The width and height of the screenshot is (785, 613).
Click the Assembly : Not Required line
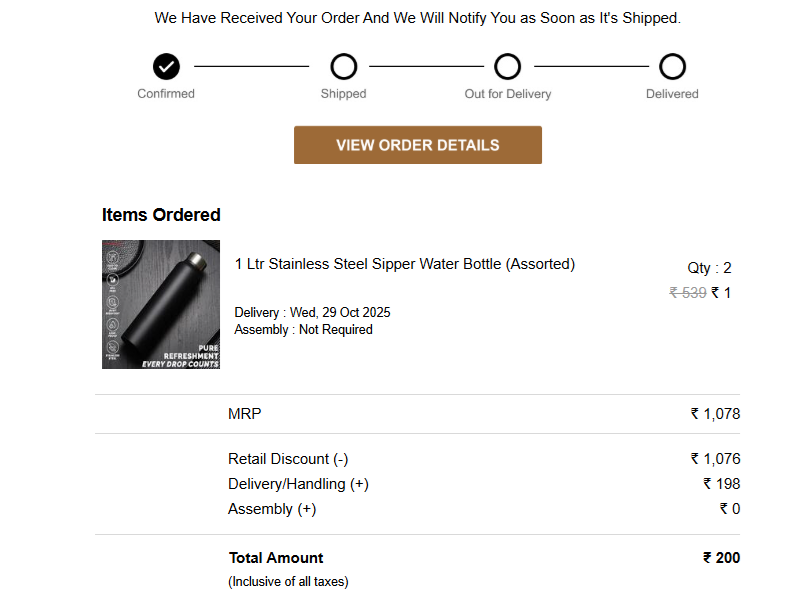pos(303,329)
